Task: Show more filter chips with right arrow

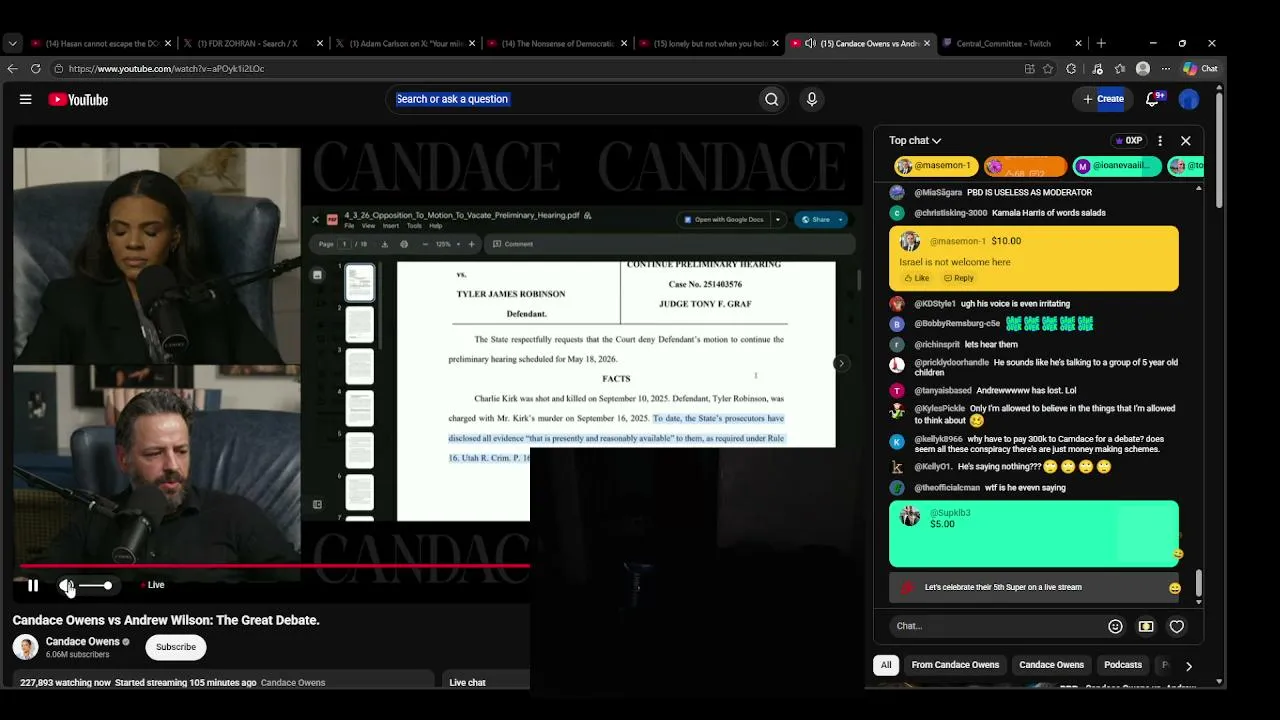Action: (1188, 666)
